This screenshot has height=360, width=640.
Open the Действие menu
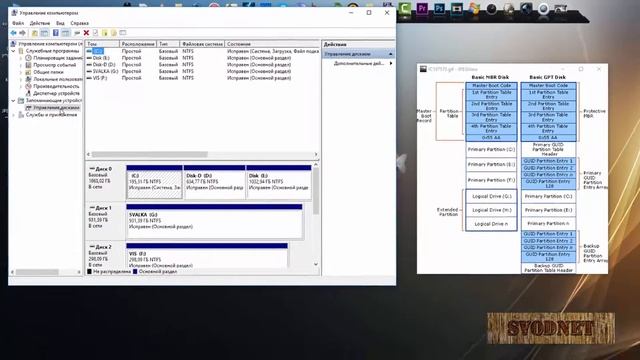[40, 23]
